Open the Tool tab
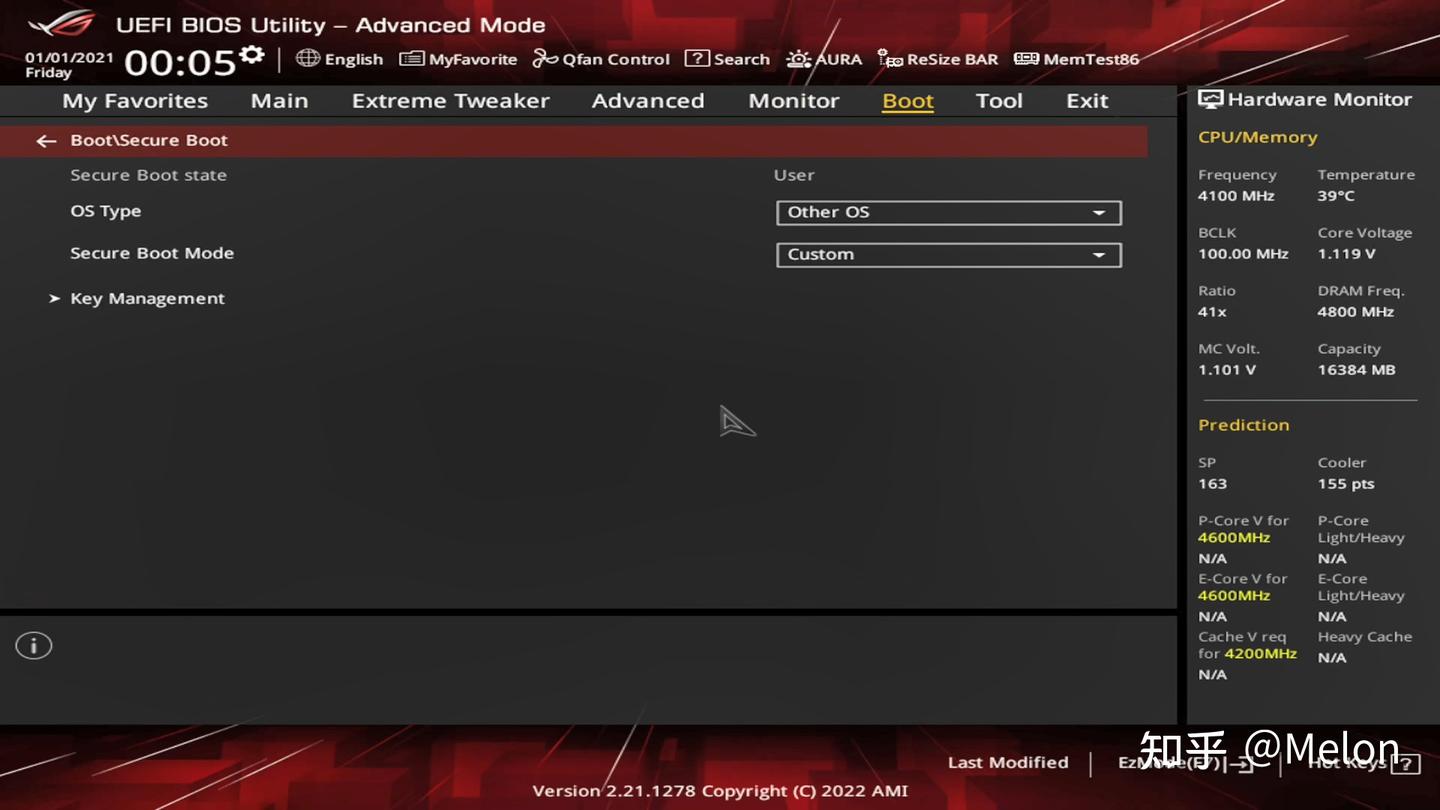The image size is (1440, 810). click(999, 100)
